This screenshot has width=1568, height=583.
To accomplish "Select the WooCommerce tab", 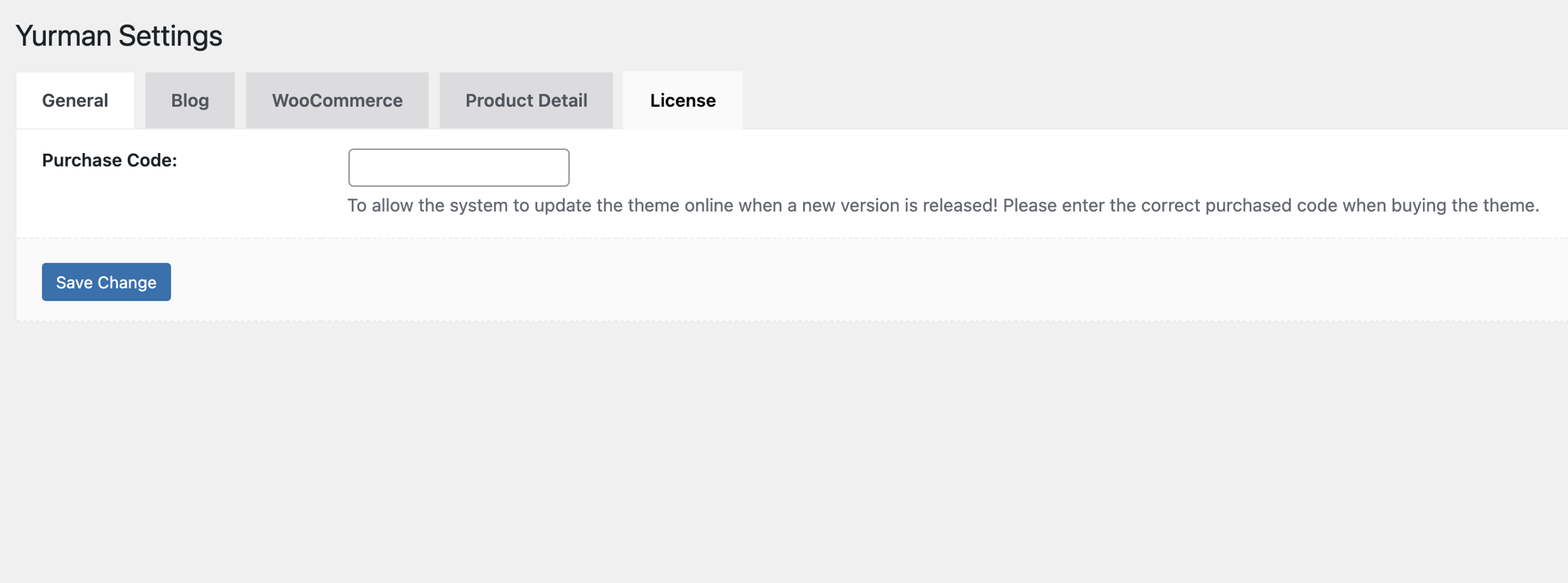I will point(337,101).
